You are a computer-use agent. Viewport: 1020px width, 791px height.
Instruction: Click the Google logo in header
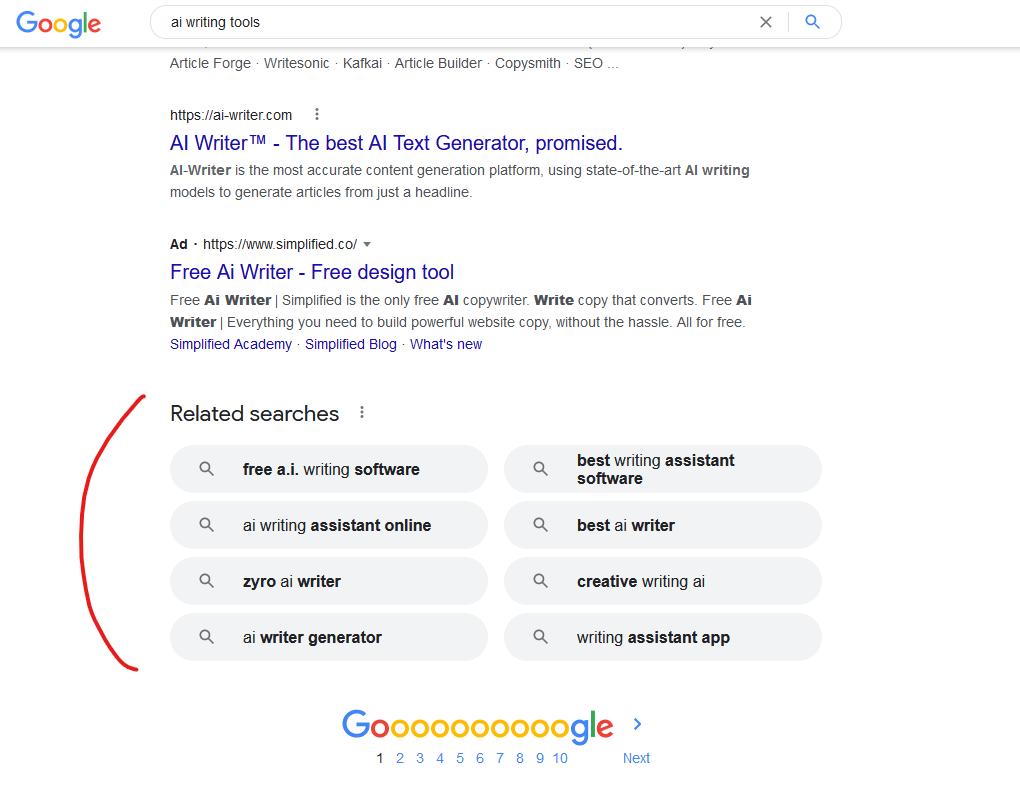click(58, 23)
